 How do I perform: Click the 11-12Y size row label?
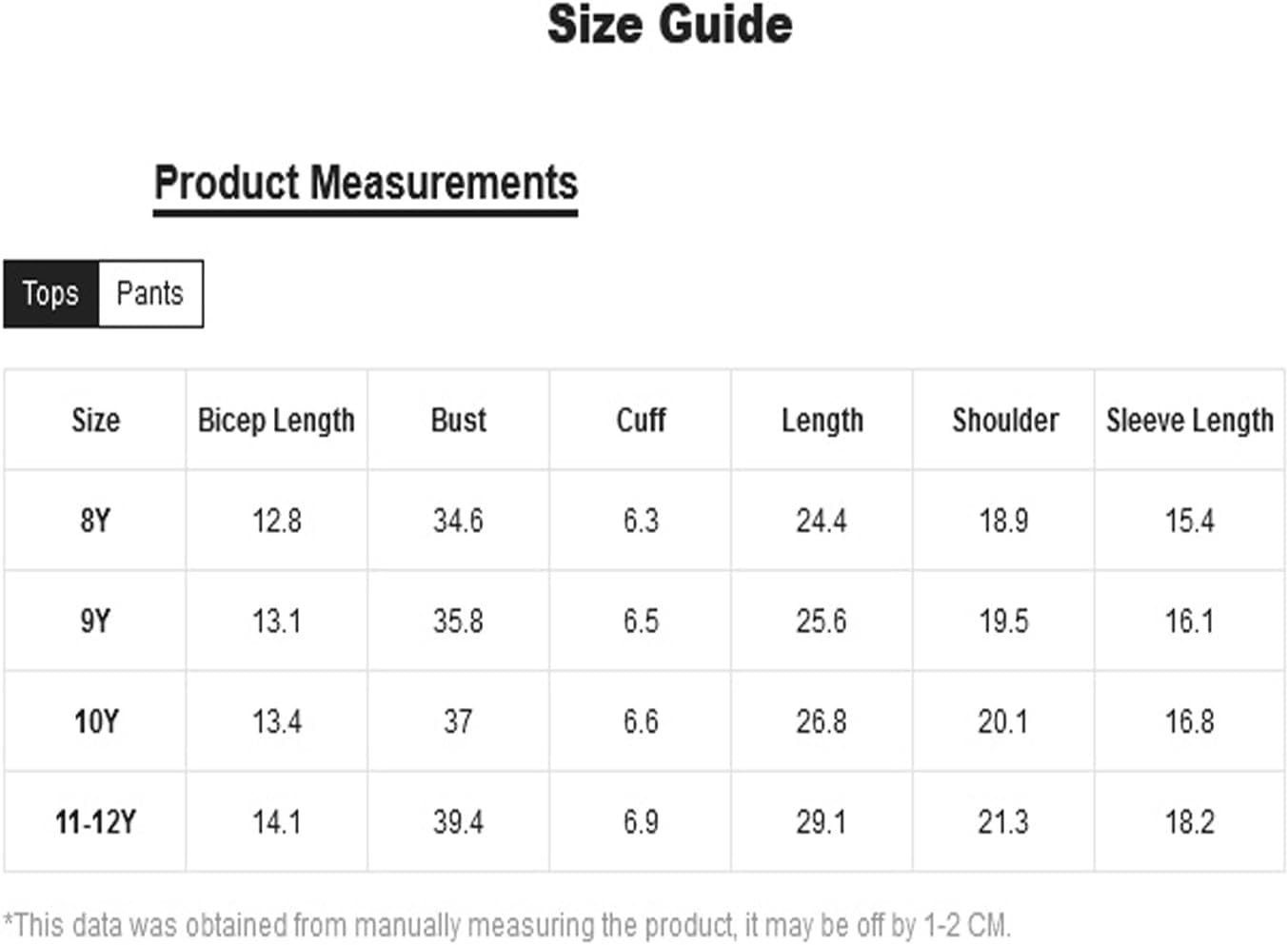pyautogui.click(x=95, y=821)
